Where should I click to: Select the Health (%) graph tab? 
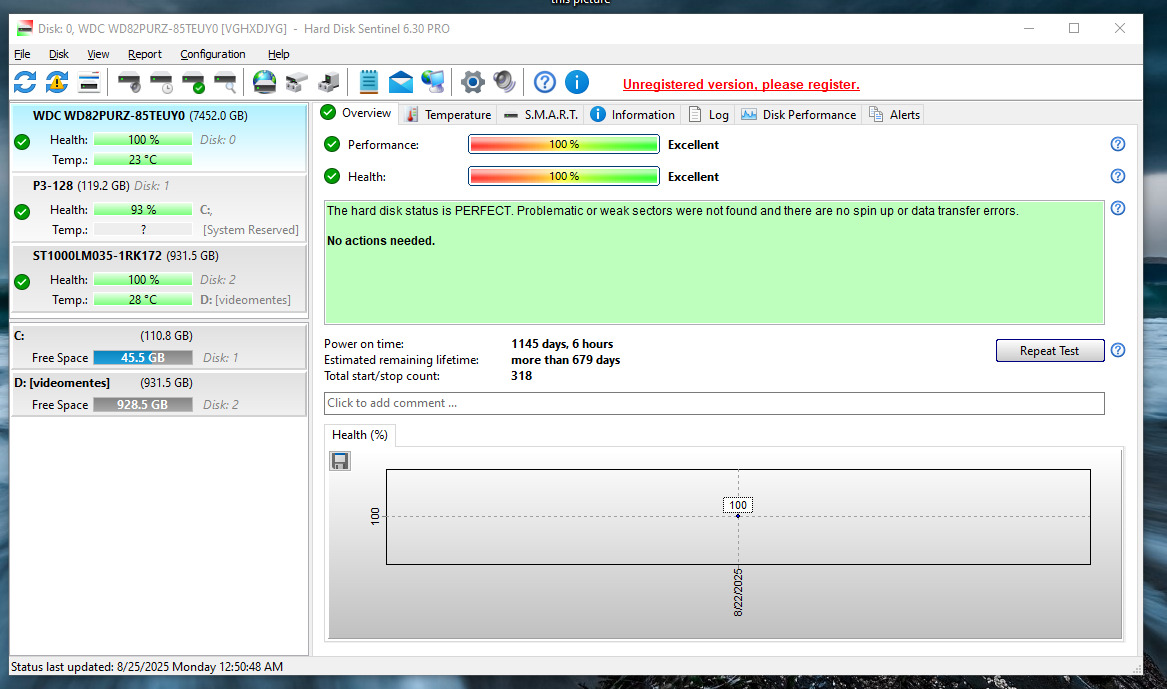click(359, 435)
